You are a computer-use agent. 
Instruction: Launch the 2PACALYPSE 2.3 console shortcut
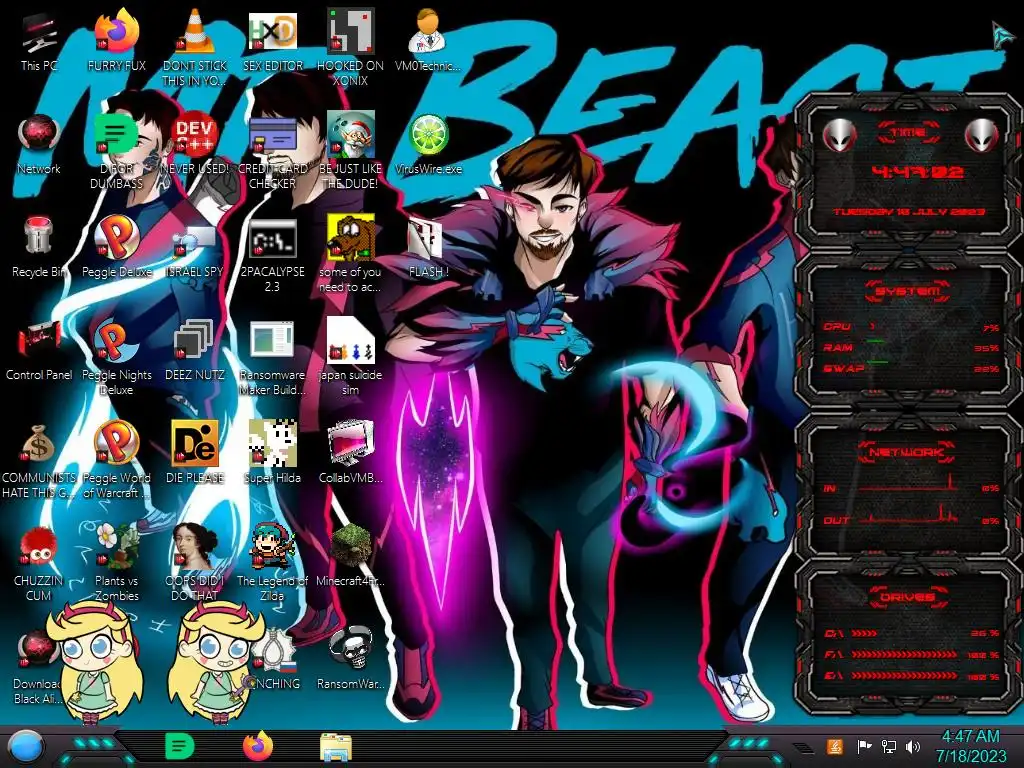point(272,255)
